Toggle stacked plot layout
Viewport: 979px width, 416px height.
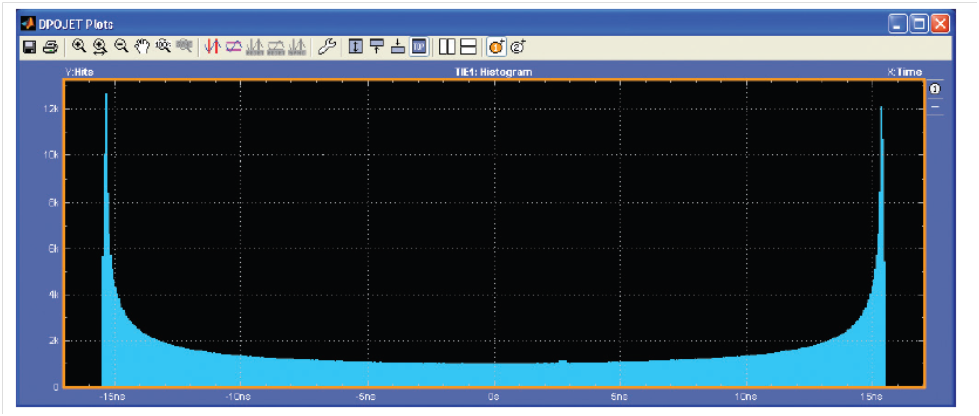coord(467,47)
